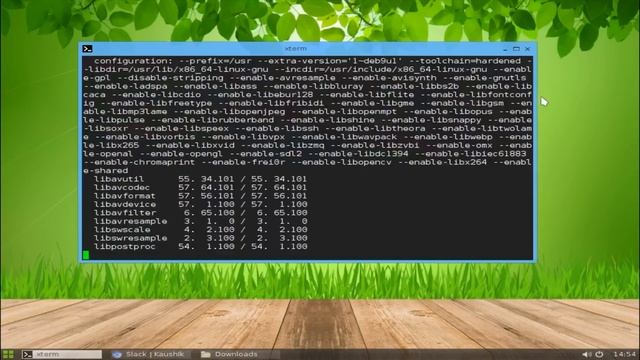Click the libavutil line in terminal

click(x=200, y=179)
